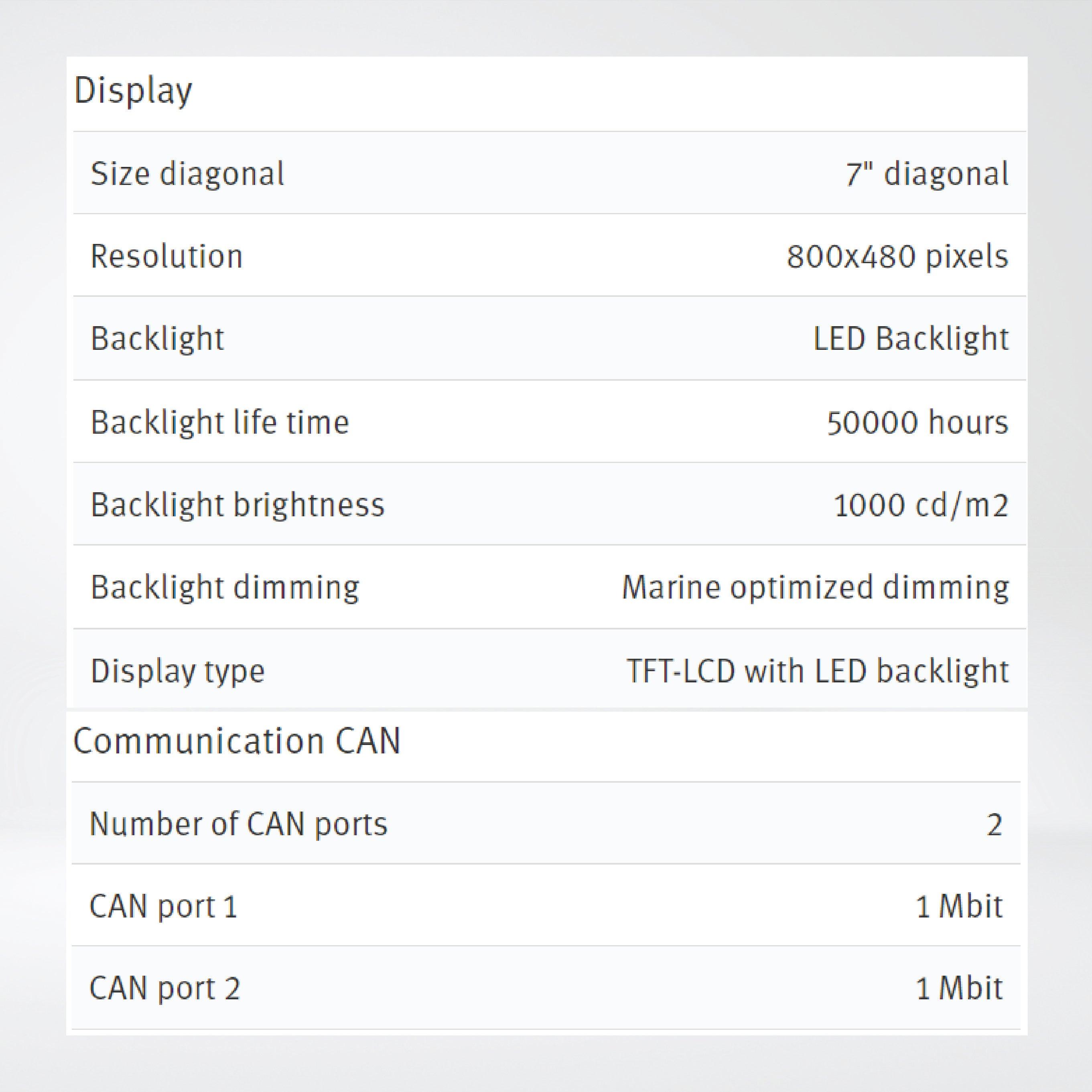Click the Display section heading
Screen dimensions: 1092x1092
133,90
